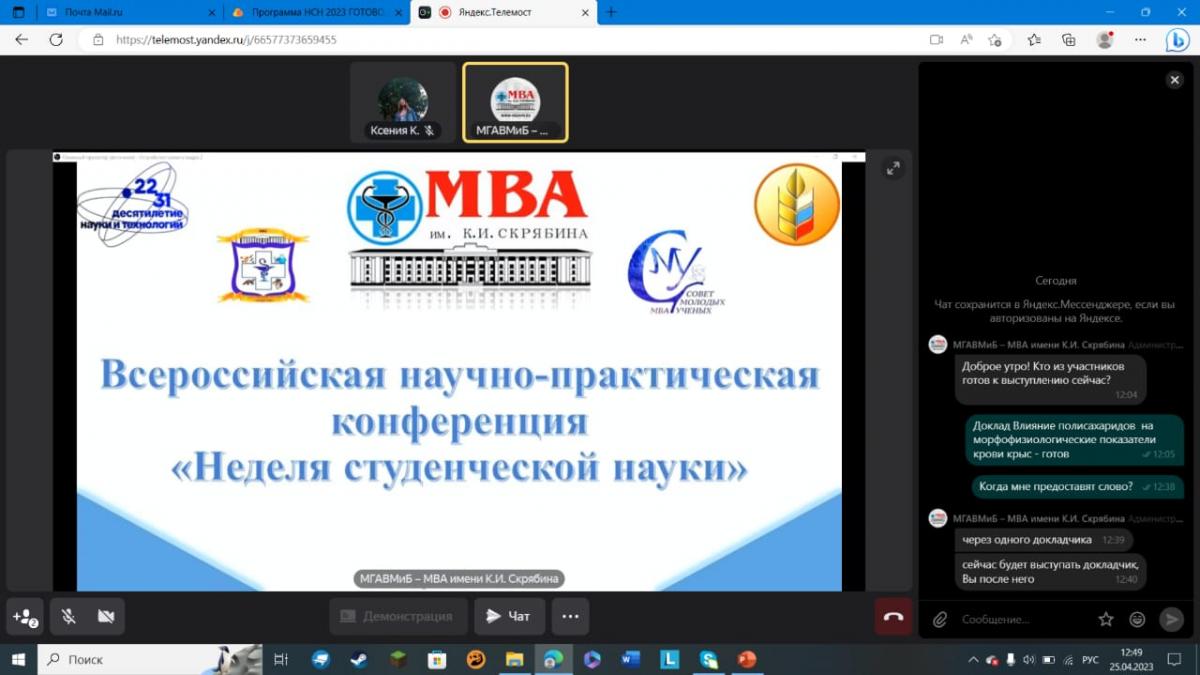The image size is (1200, 675).
Task: Click the через одного докладчика message
Action: pyautogui.click(x=1044, y=540)
